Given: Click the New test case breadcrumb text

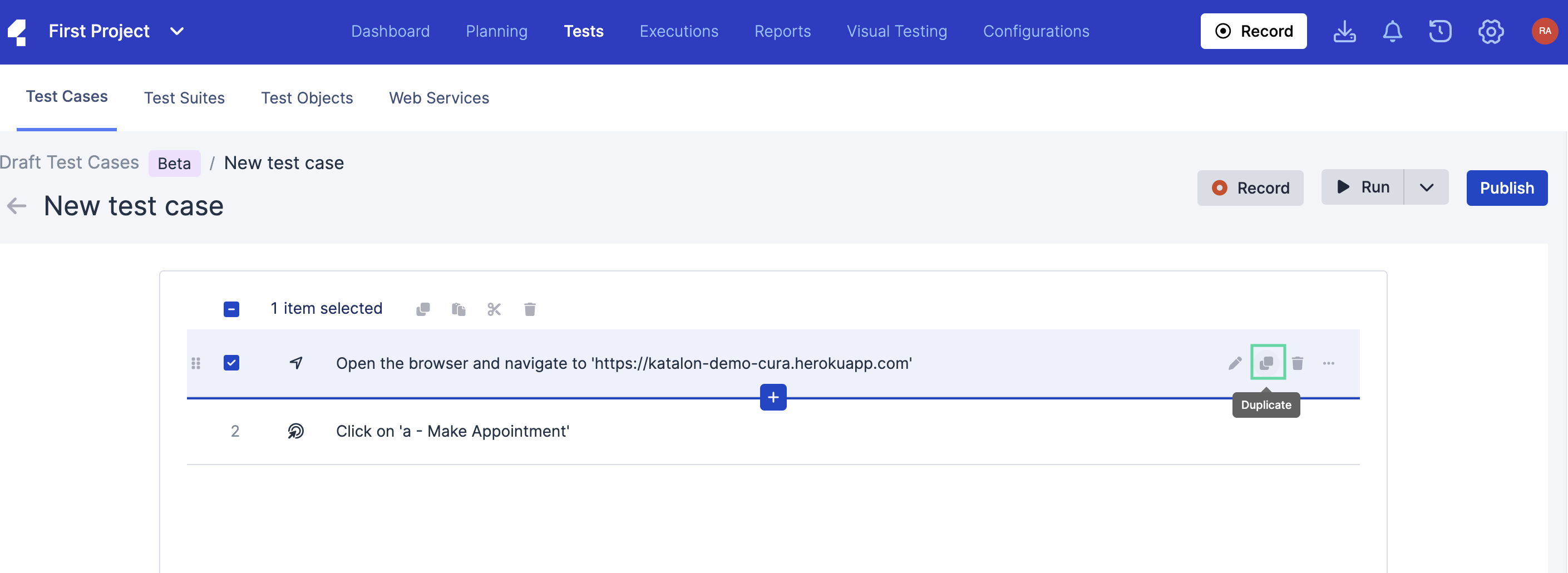Looking at the screenshot, I should tap(284, 162).
